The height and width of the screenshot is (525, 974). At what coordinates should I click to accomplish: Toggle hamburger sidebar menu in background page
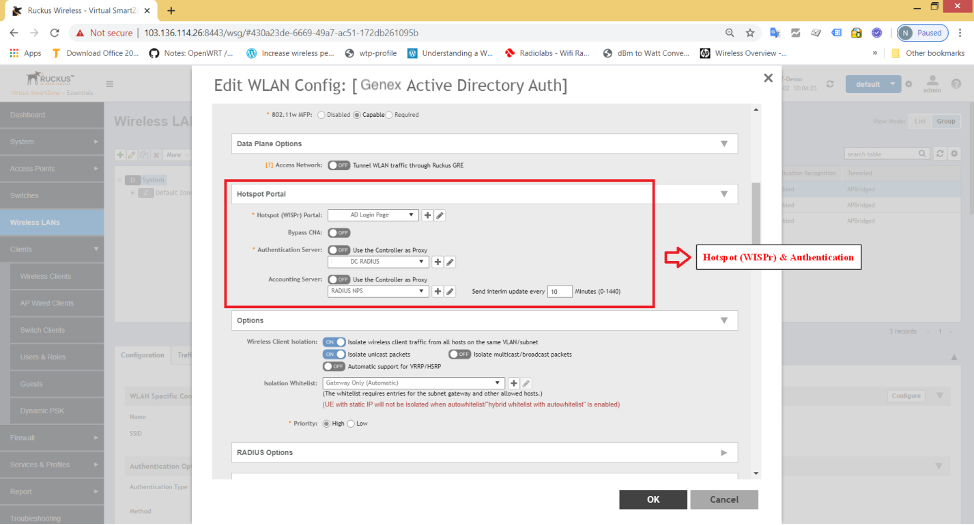tap(110, 84)
